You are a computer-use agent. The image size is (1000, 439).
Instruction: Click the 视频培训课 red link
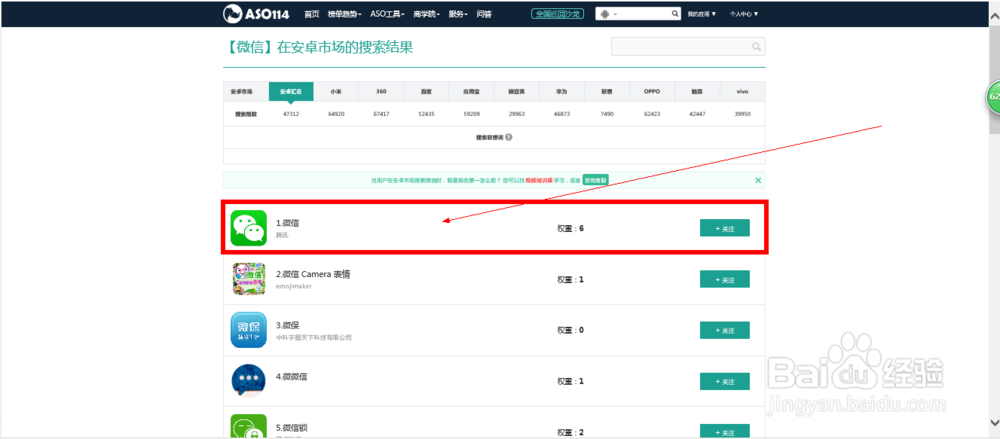tap(539, 181)
